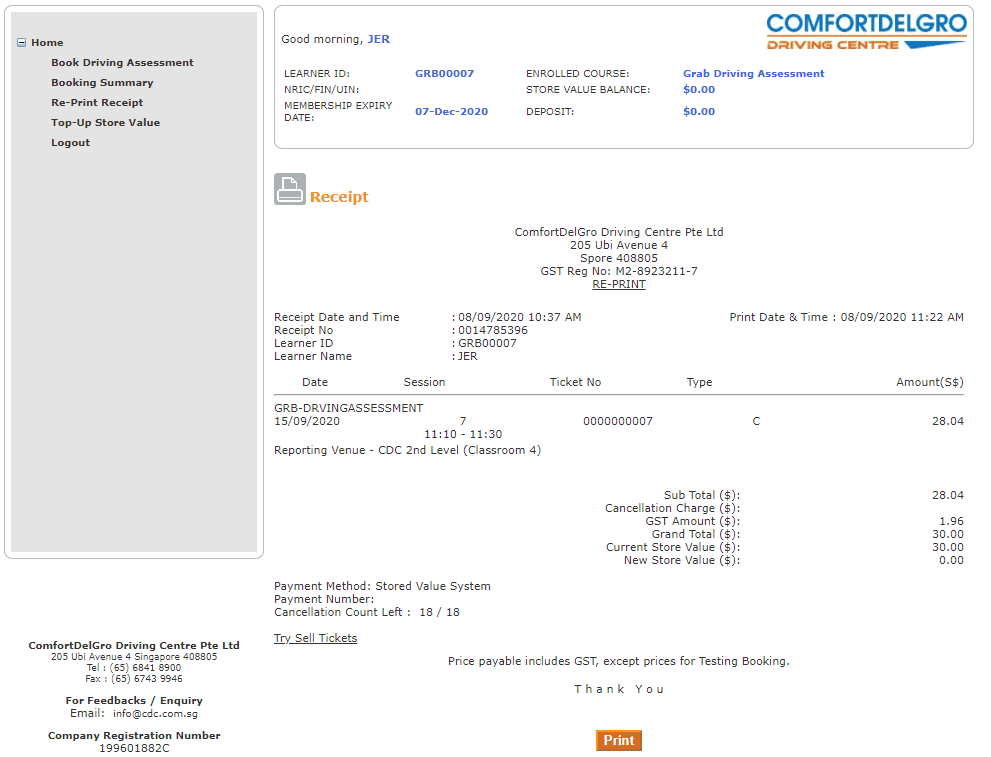Click the RE-PRINT underlined text
This screenshot has height=757, width=991.
[x=619, y=284]
